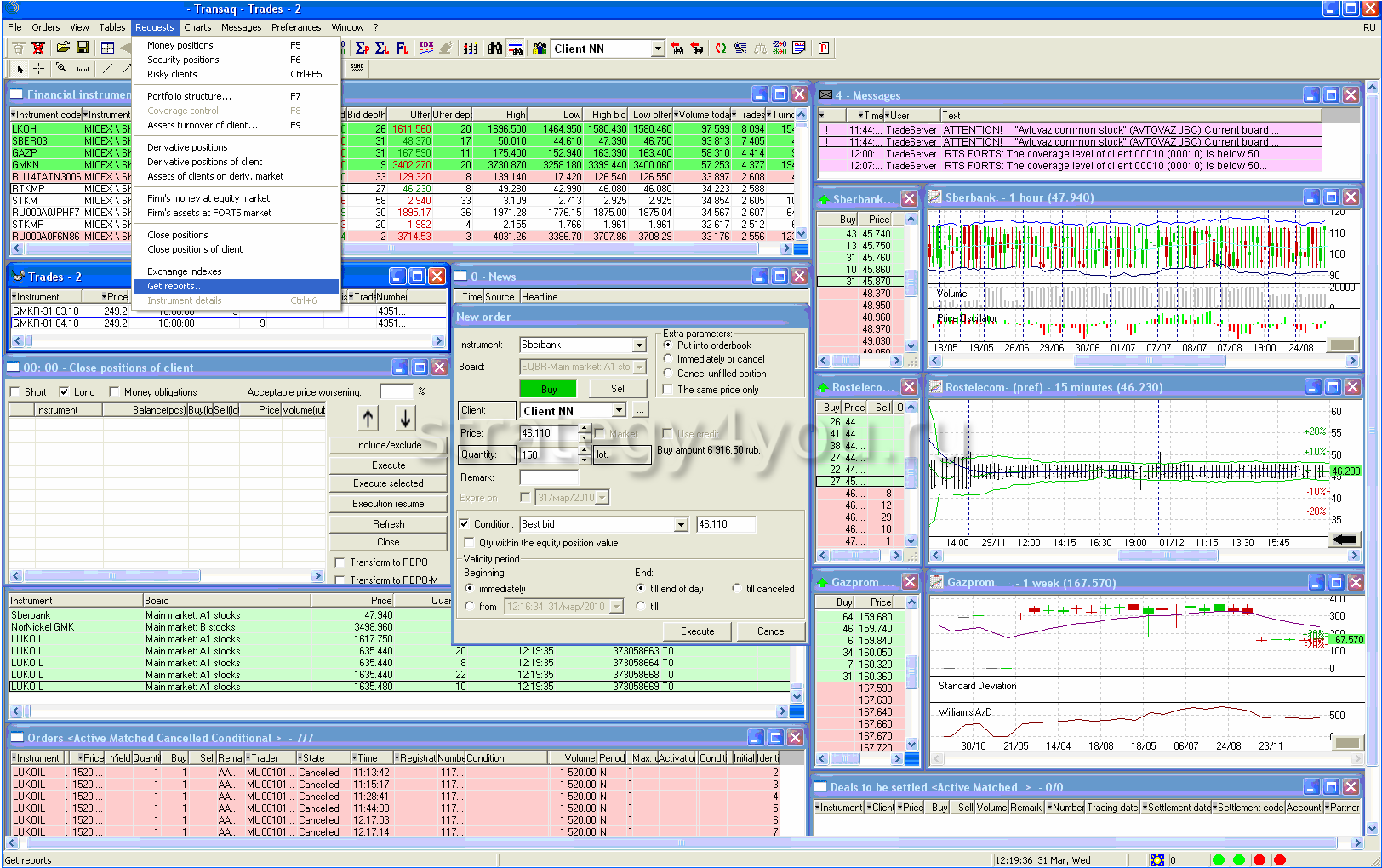Enable the Short checkbox
This screenshot has width=1382, height=868.
coord(15,392)
